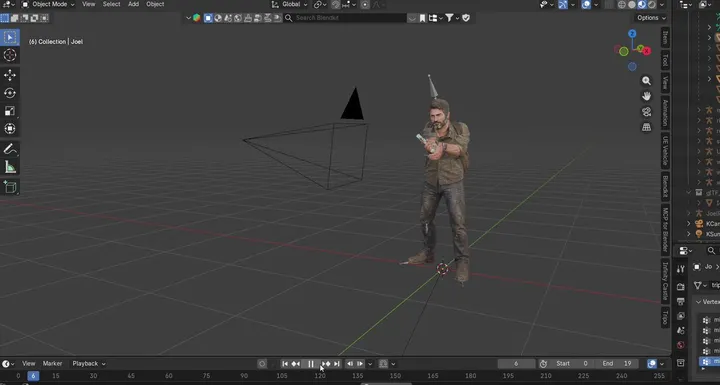Choose the Move tool
This screenshot has height=385, width=720.
pos(10,75)
